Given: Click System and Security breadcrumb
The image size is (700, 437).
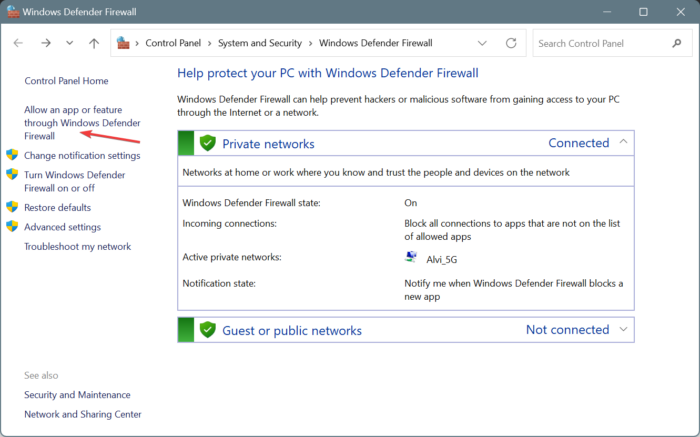Looking at the screenshot, I should [x=260, y=43].
